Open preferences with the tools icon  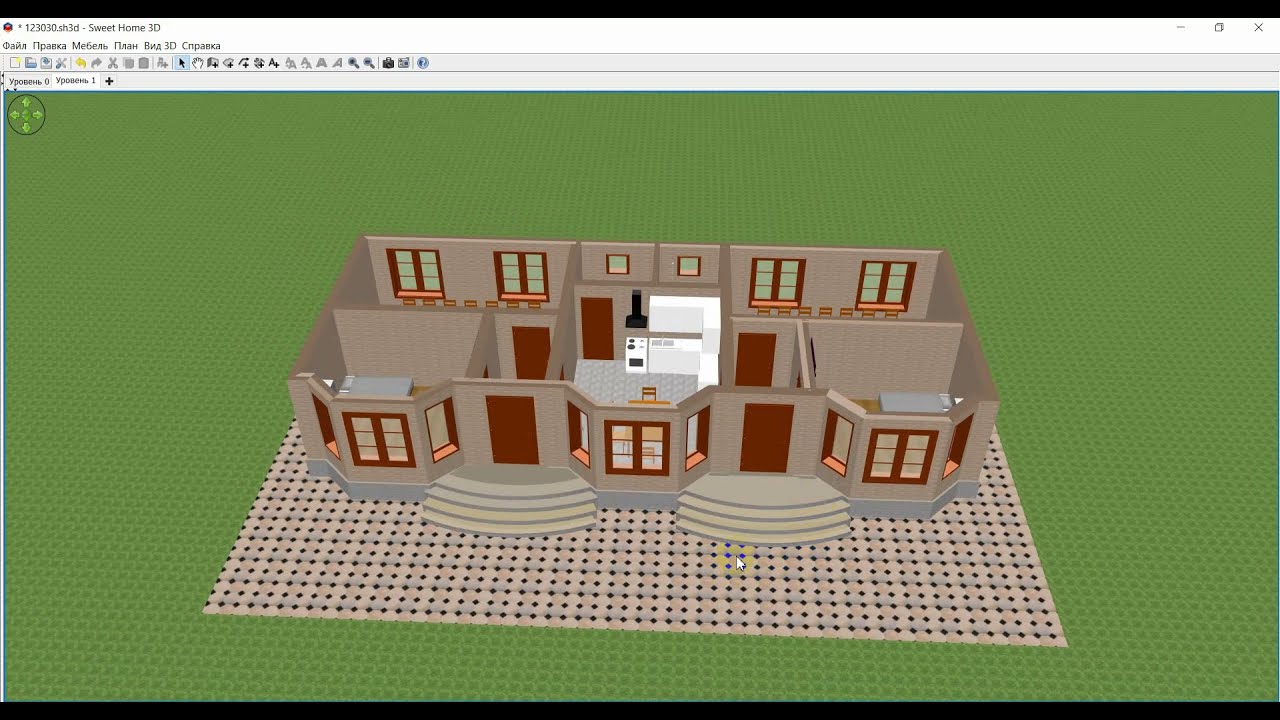(x=61, y=63)
